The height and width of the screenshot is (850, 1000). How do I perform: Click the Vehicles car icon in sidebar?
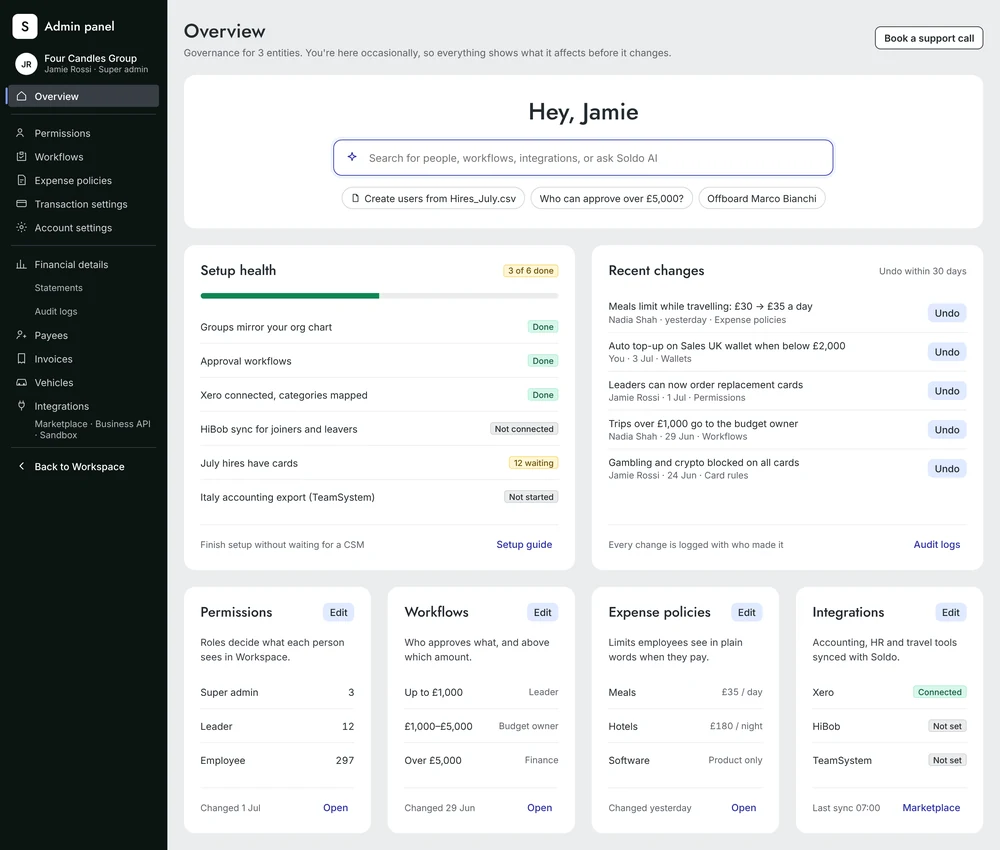point(21,382)
